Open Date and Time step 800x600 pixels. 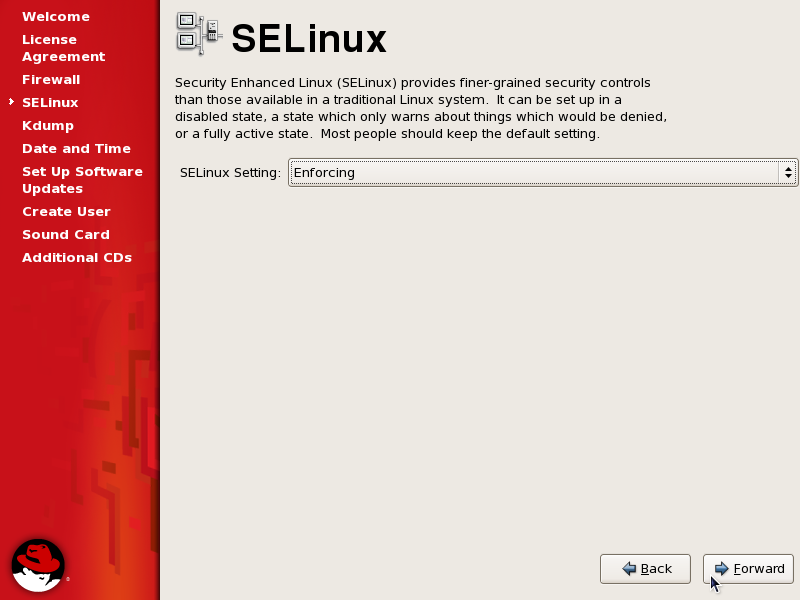point(77,148)
